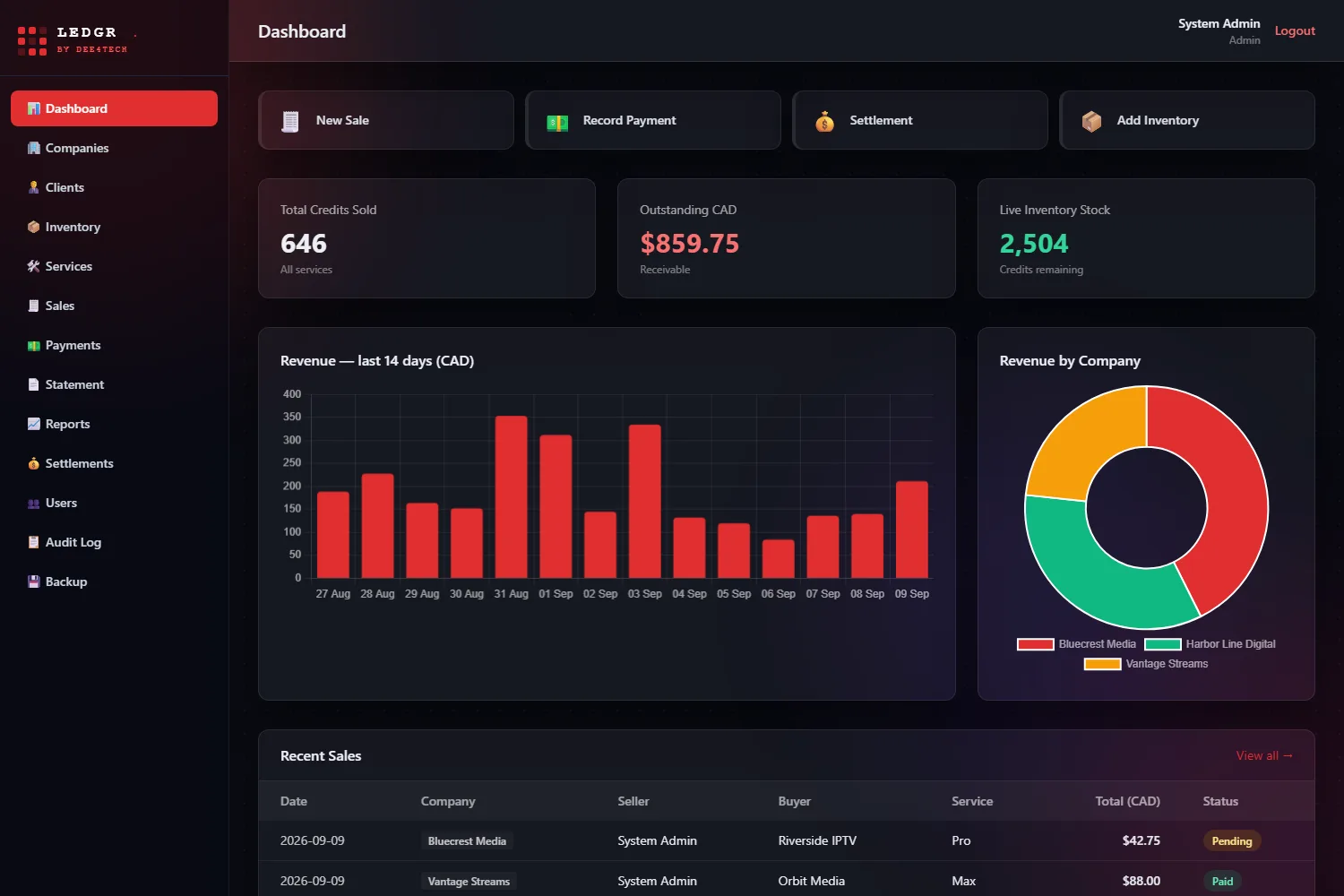This screenshot has width=1344, height=896.
Task: Click the package icon on Add Inventory
Action: tap(1091, 121)
